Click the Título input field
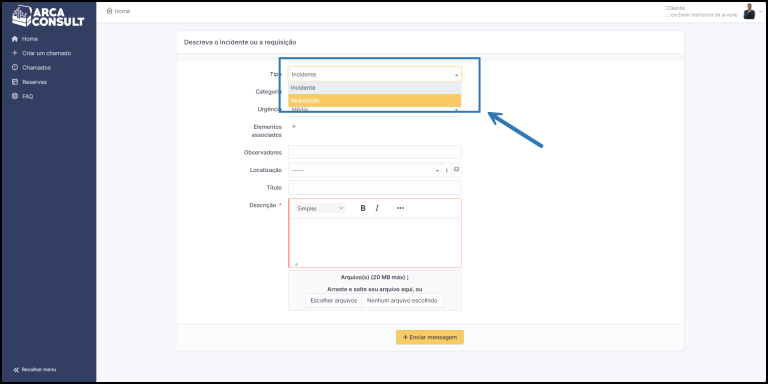The height and width of the screenshot is (384, 768). pyautogui.click(x=375, y=188)
